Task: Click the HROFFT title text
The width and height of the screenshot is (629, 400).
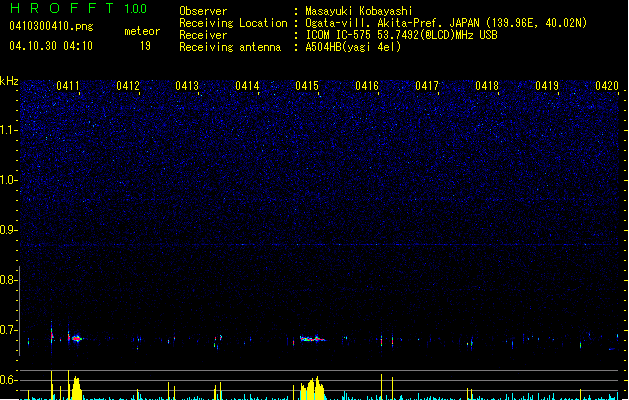Action: tap(57, 9)
